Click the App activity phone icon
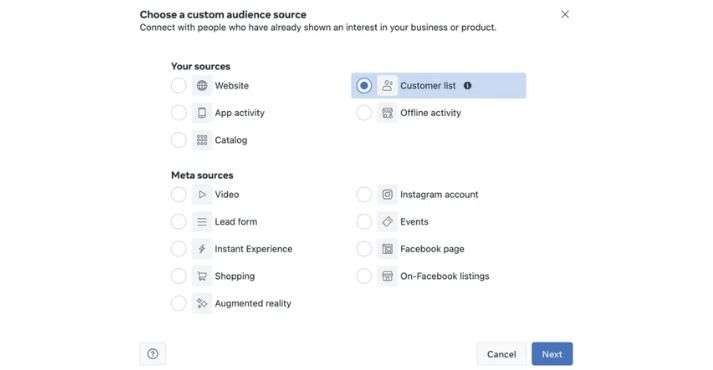The width and height of the screenshot is (713, 370). coord(202,113)
